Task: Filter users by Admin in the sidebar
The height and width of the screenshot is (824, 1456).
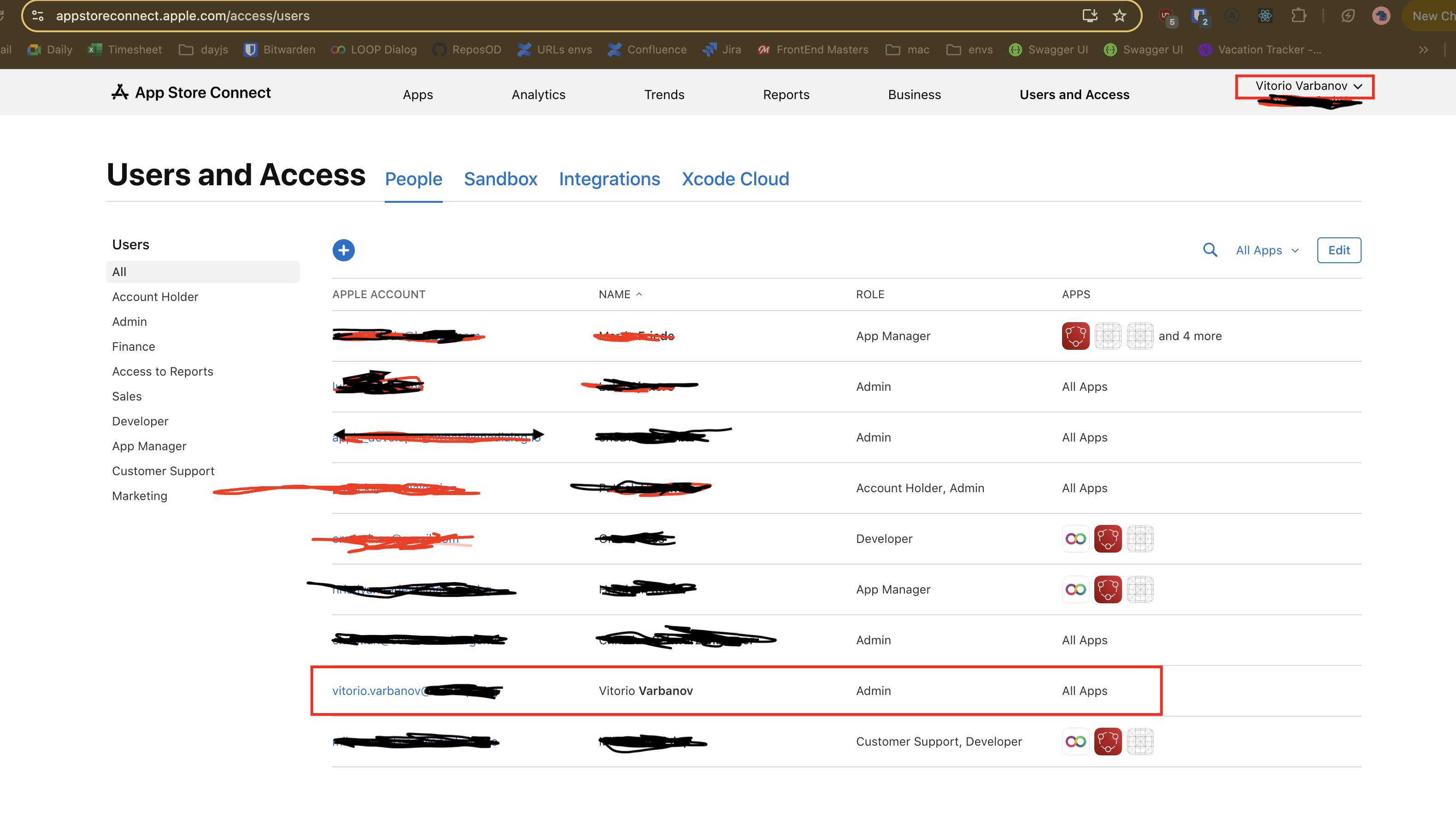Action: point(129,322)
